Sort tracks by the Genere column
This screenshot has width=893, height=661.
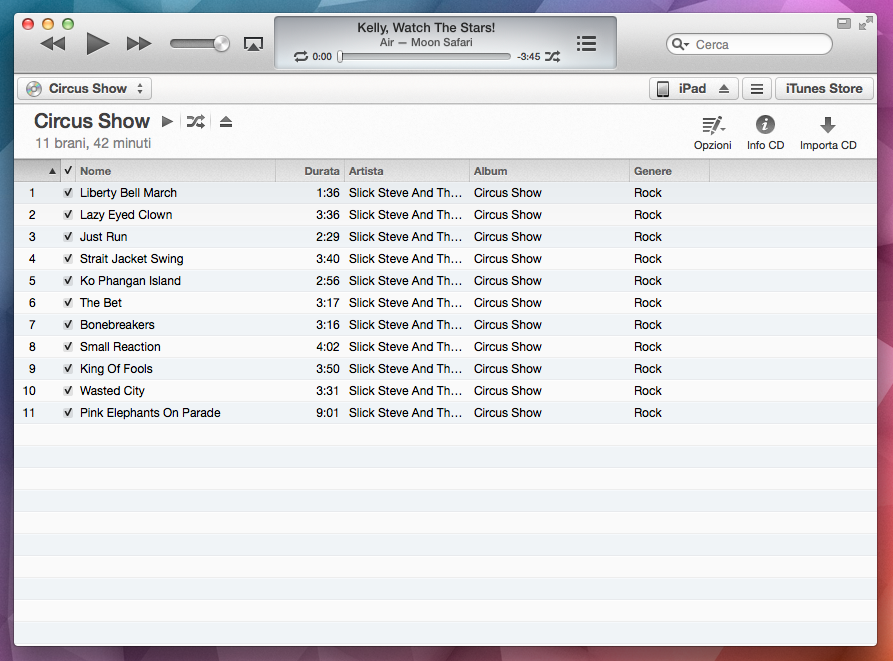(669, 171)
